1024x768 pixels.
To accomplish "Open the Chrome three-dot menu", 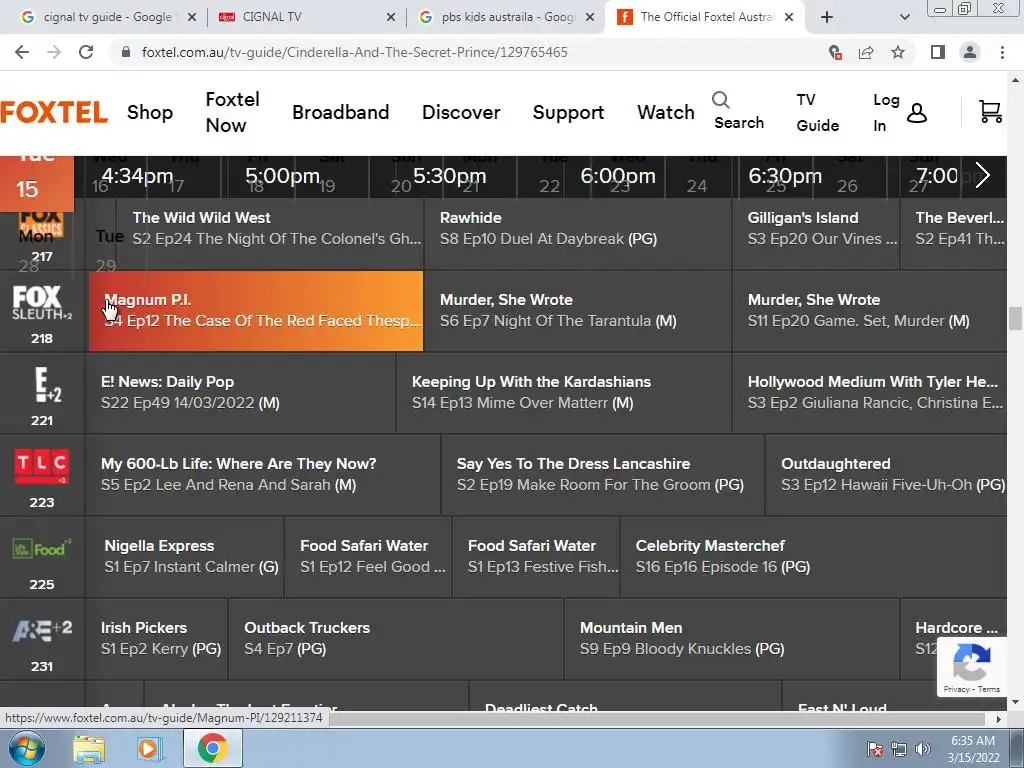I will coord(1002,52).
